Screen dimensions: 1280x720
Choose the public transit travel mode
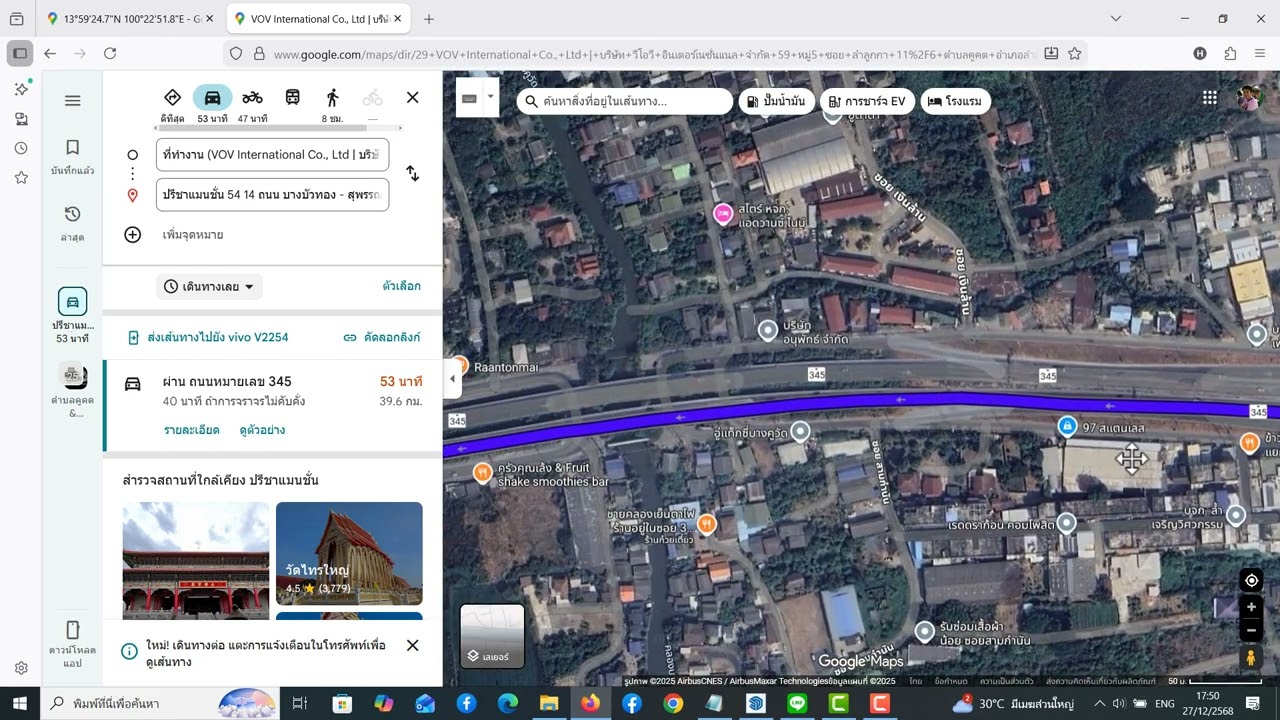[292, 98]
